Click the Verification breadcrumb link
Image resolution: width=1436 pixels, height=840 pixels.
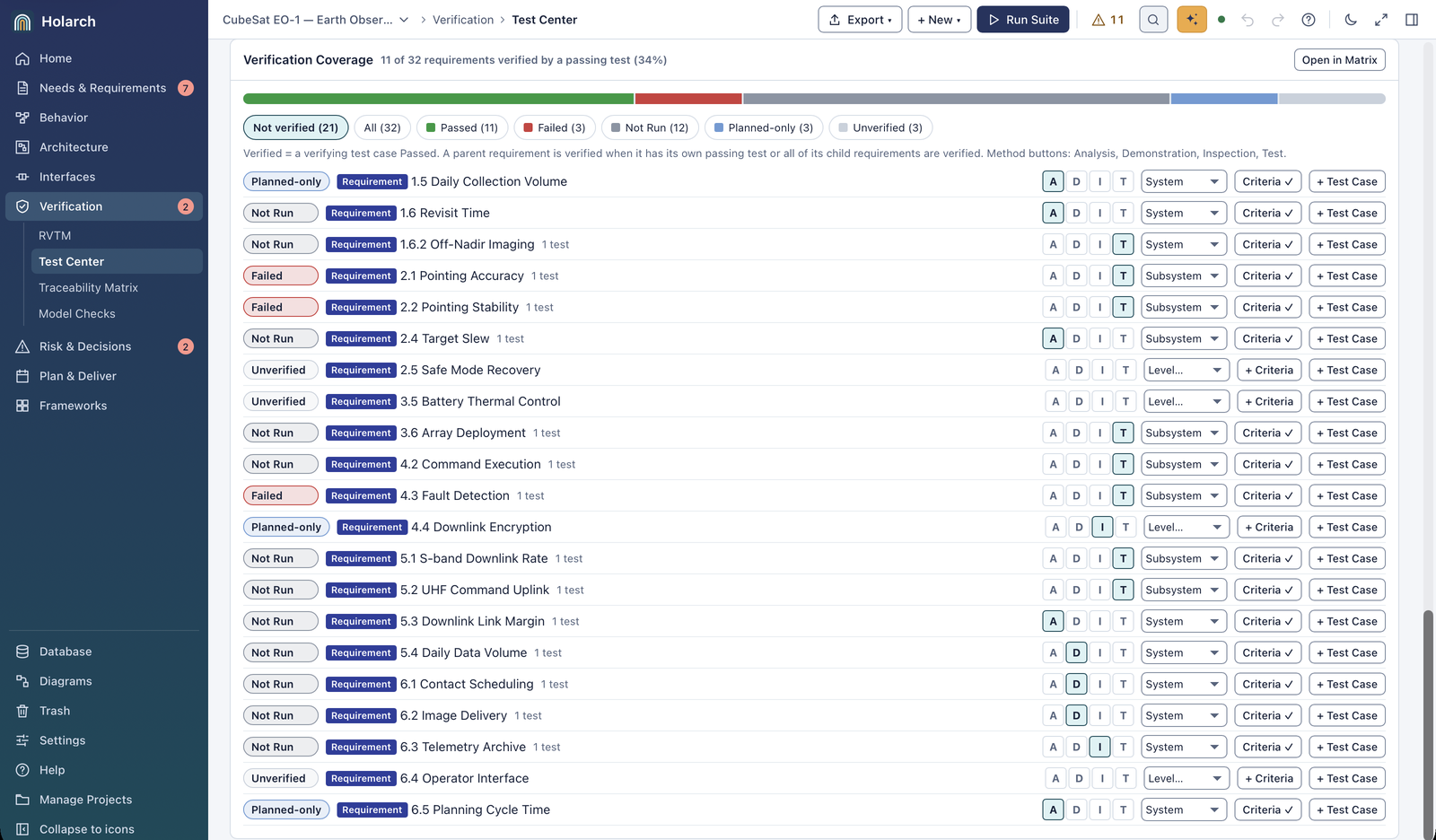(463, 20)
